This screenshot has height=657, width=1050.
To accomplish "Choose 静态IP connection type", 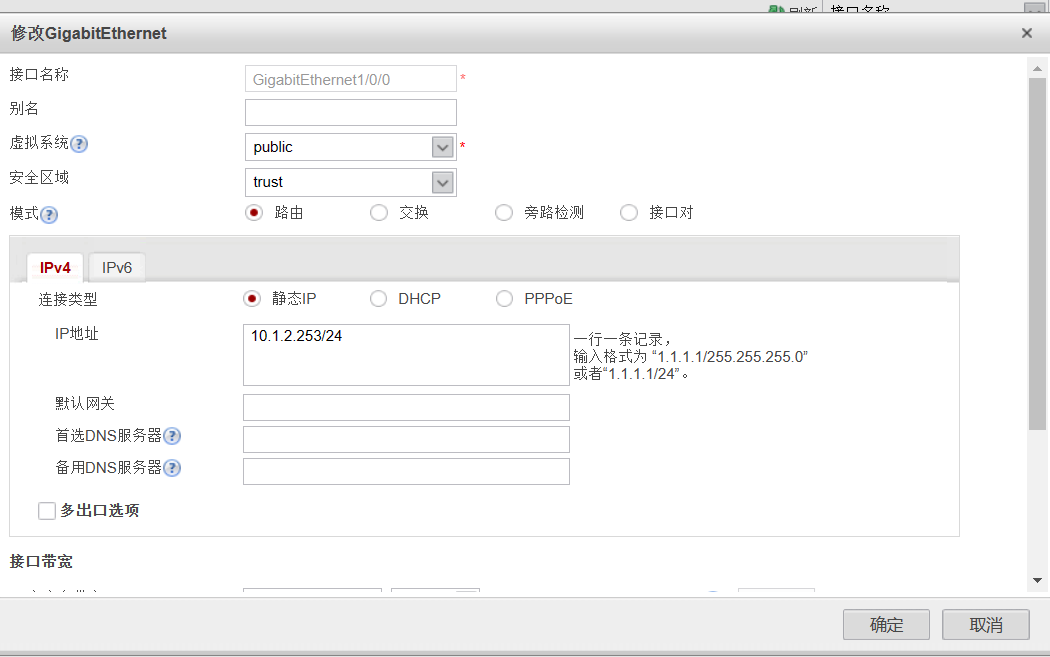I will [252, 299].
